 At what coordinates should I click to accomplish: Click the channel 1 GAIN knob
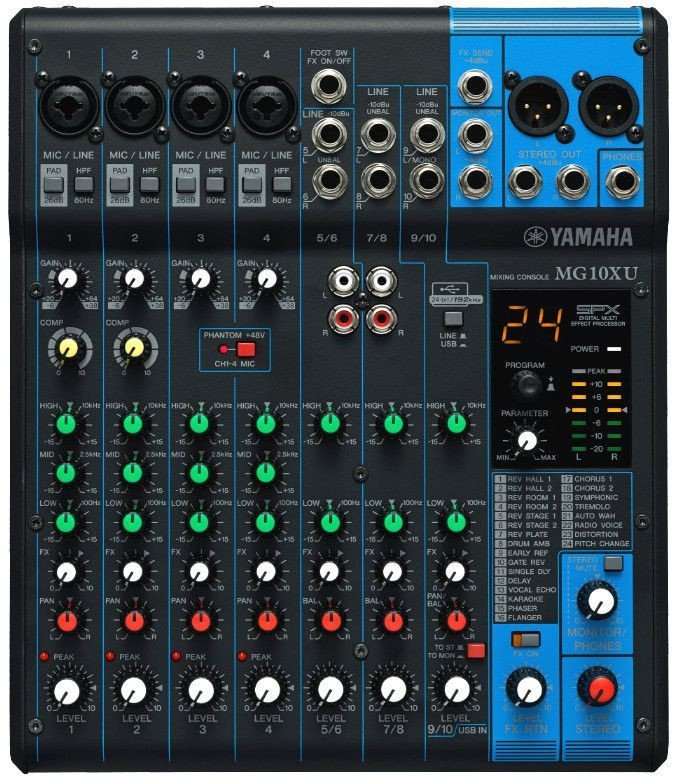coord(68,279)
